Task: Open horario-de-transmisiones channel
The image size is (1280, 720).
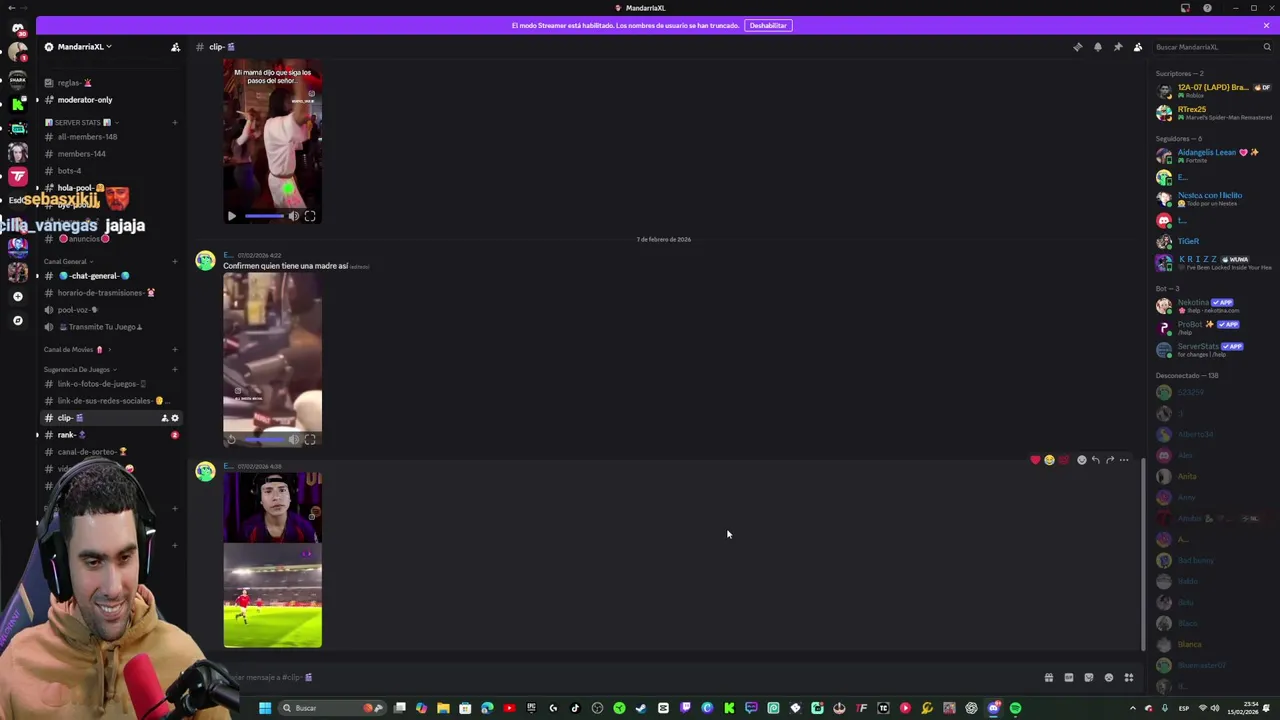Action: click(x=110, y=293)
